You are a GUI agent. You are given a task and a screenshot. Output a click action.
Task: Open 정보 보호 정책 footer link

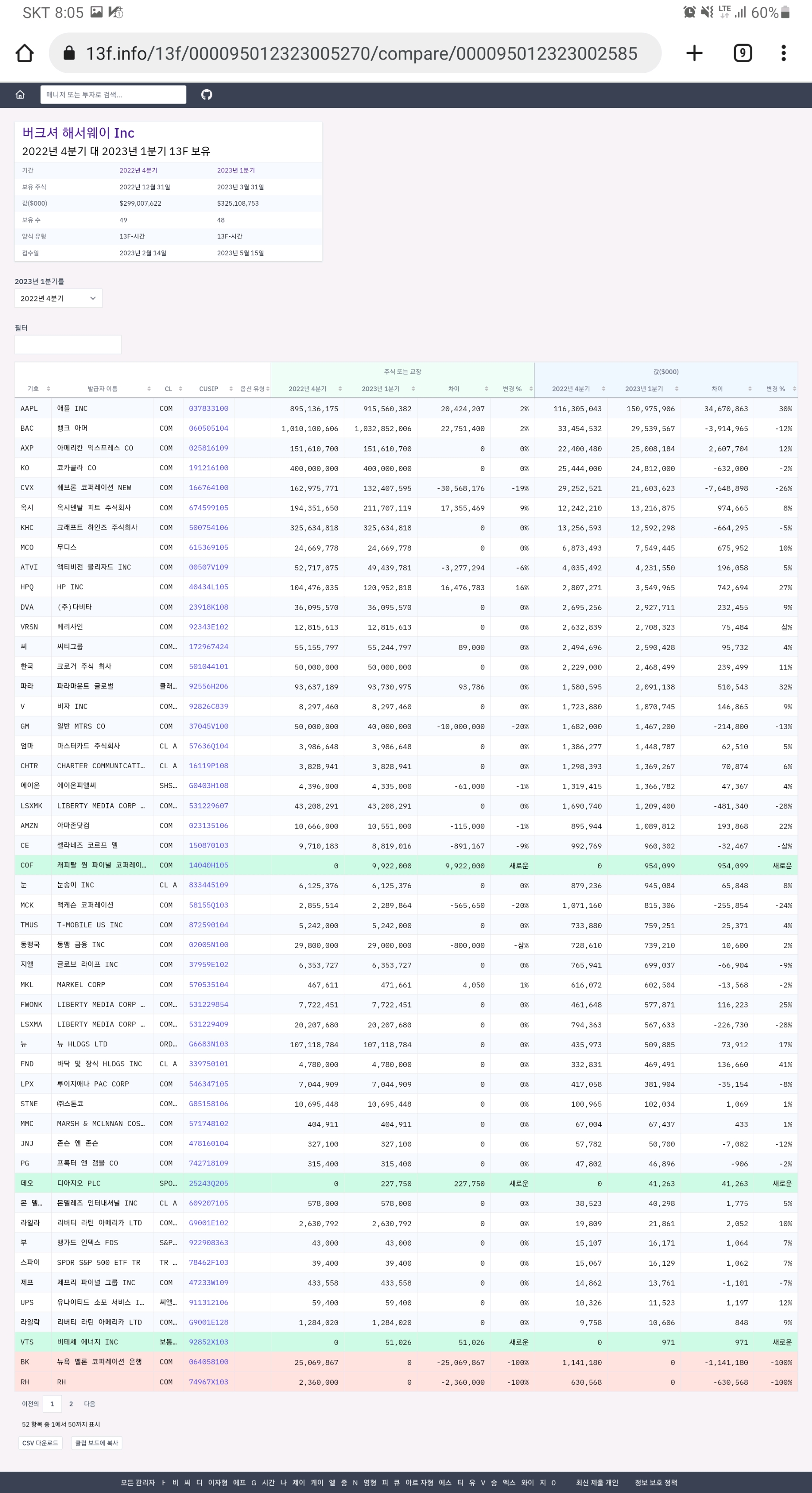[x=656, y=1483]
